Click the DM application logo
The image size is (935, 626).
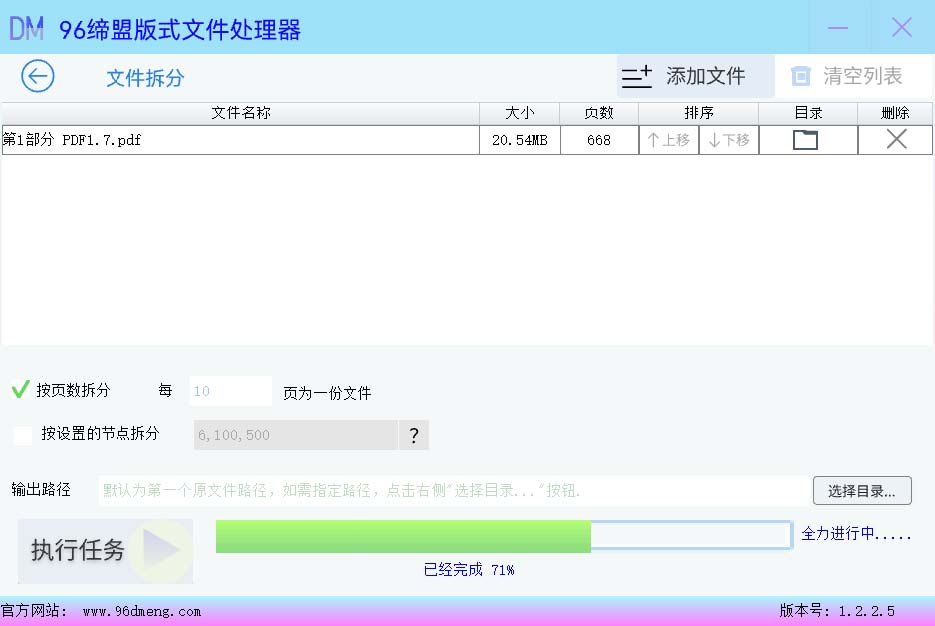click(27, 28)
